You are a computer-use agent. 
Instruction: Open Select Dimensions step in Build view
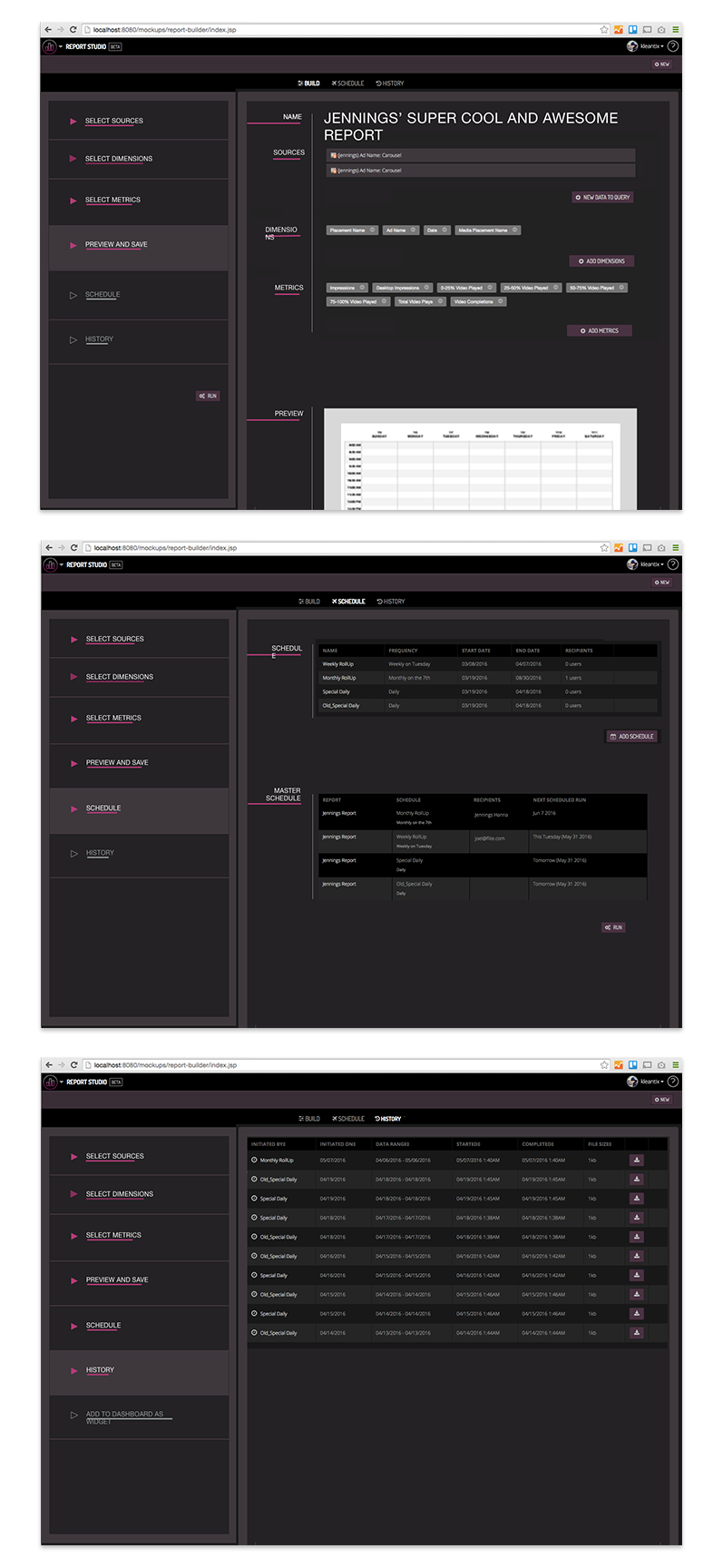pos(119,159)
